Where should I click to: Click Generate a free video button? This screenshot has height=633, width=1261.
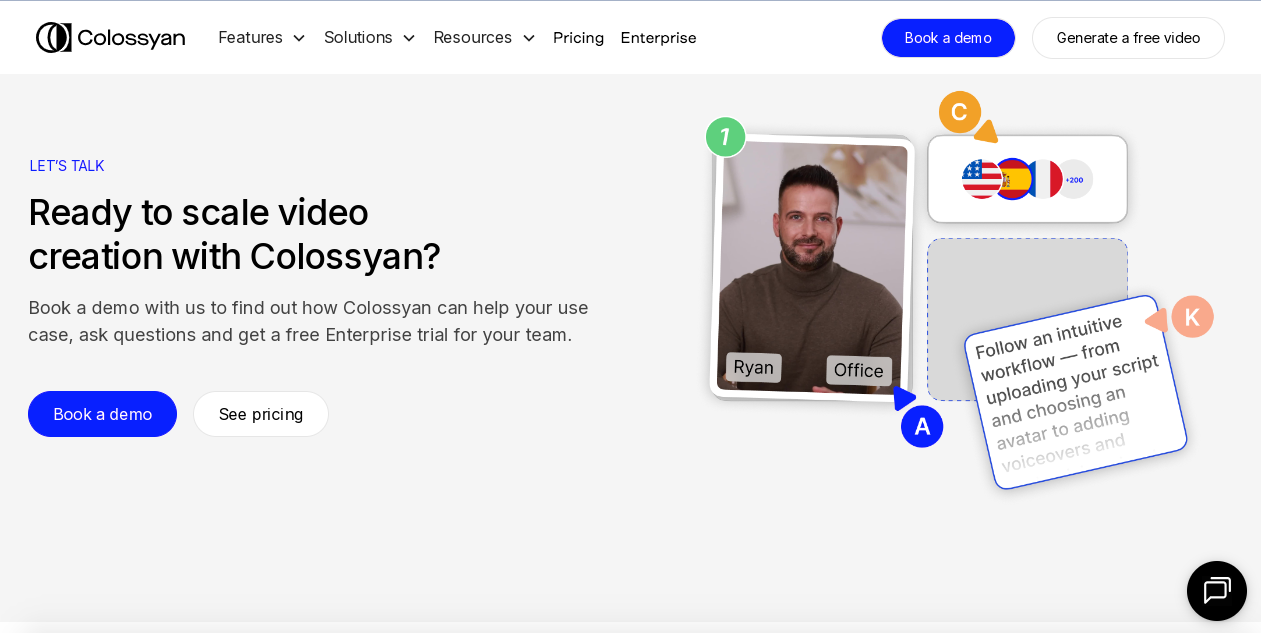1128,38
